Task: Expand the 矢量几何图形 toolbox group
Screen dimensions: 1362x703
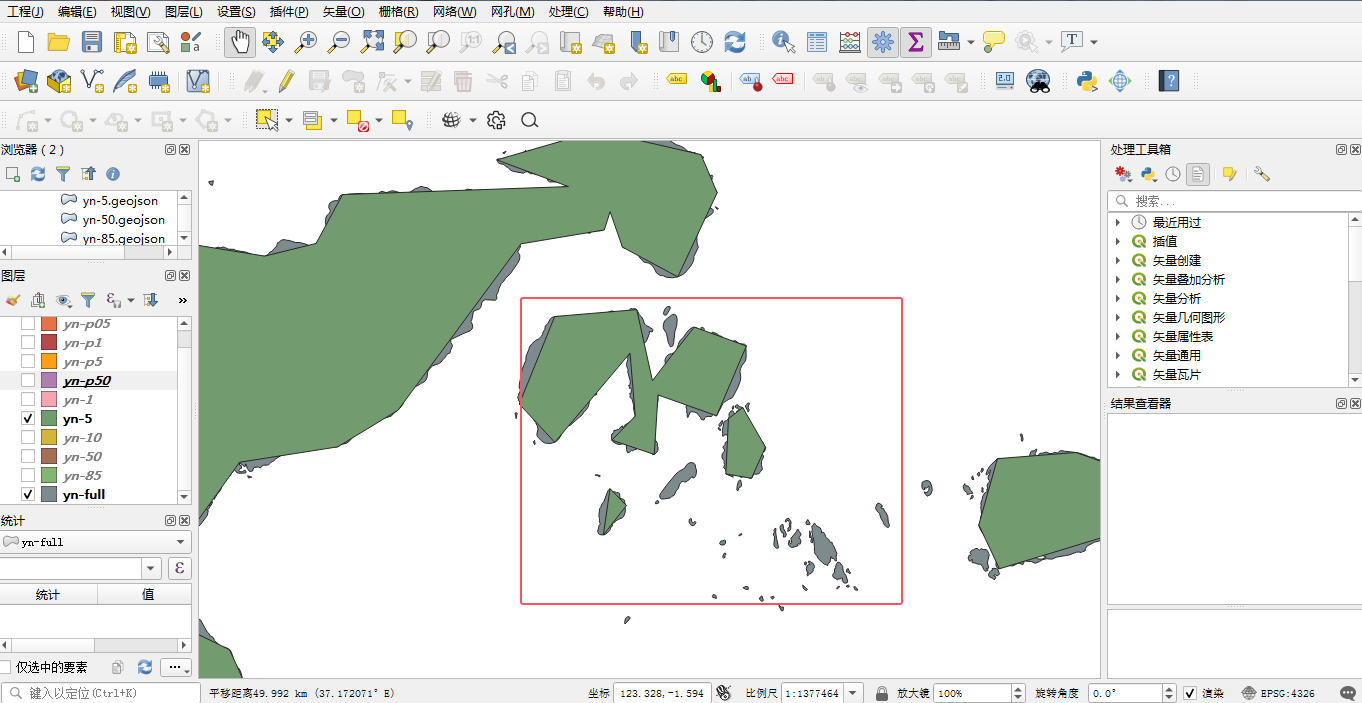Action: (1118, 317)
